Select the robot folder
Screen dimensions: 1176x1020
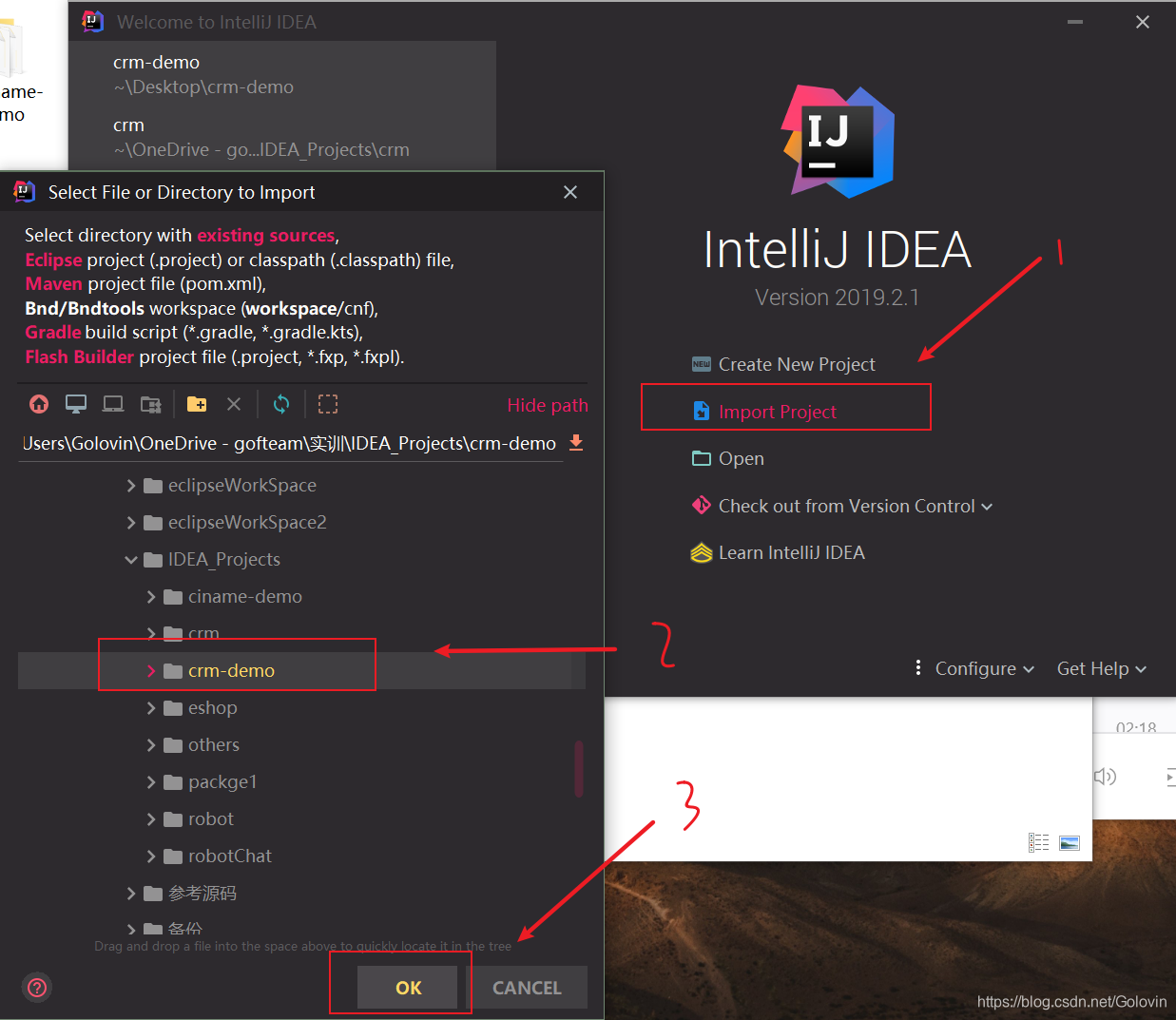pos(210,819)
